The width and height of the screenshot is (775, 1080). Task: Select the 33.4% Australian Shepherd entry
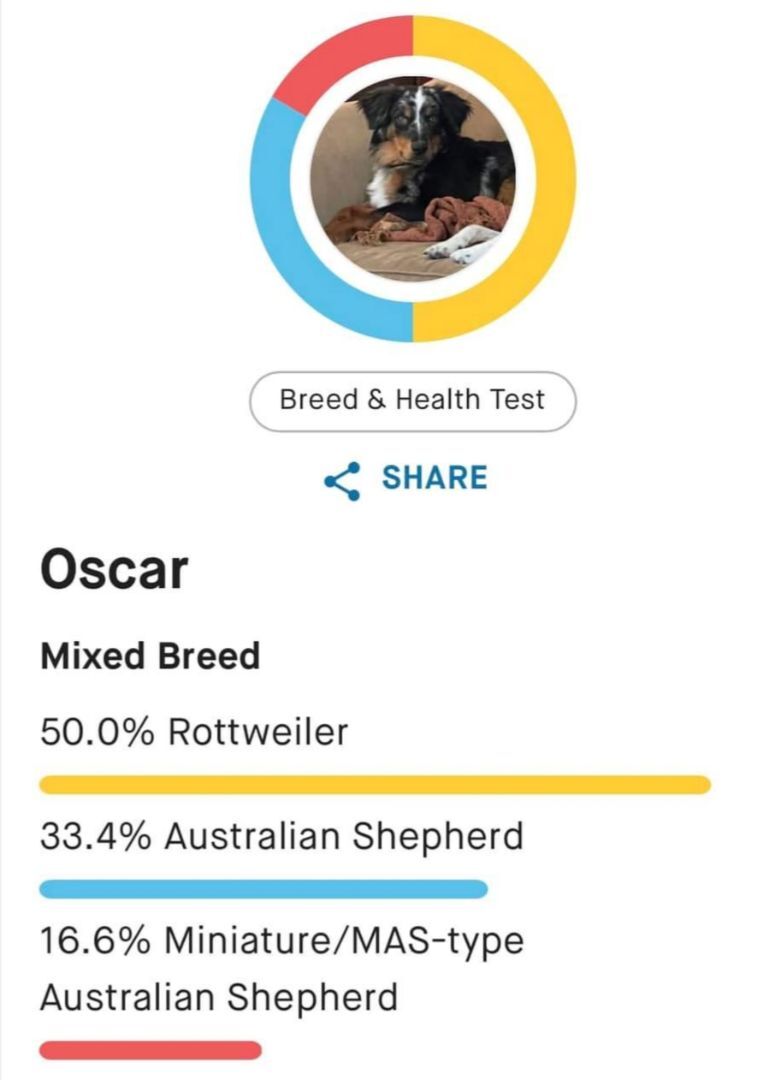click(282, 836)
